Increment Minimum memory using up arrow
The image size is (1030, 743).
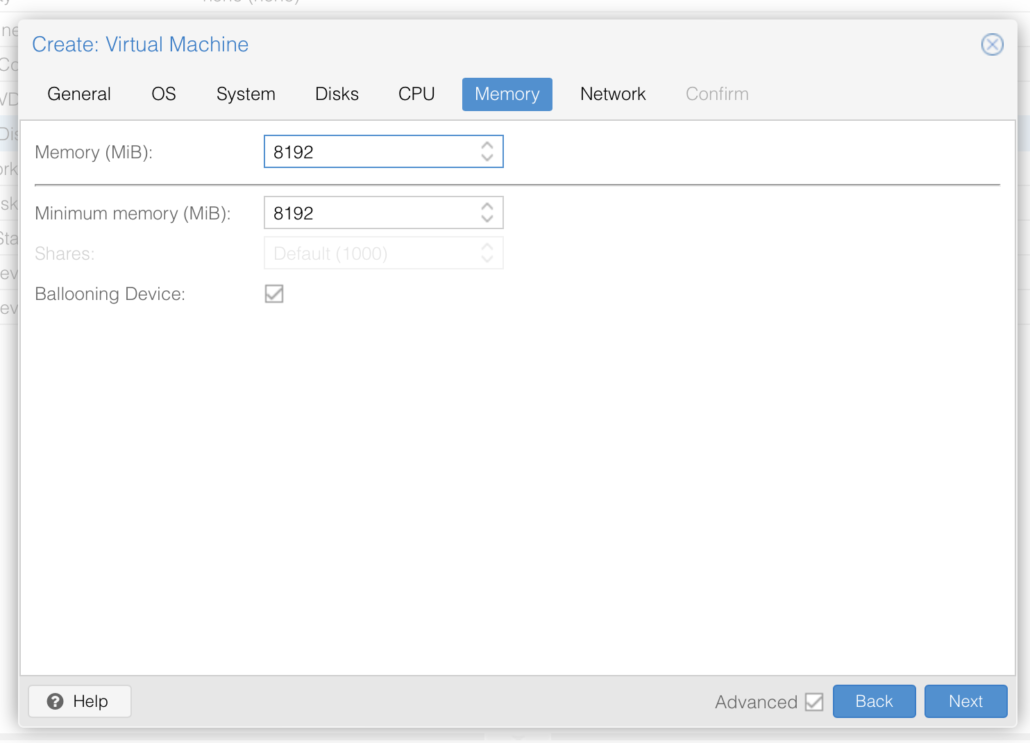487,207
